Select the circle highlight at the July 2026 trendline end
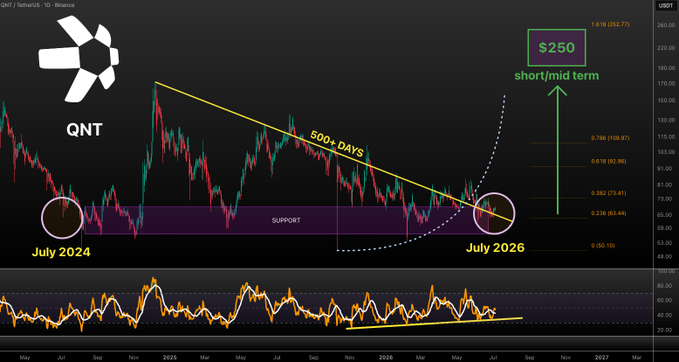Image resolution: width=679 pixels, height=362 pixels. click(x=494, y=213)
